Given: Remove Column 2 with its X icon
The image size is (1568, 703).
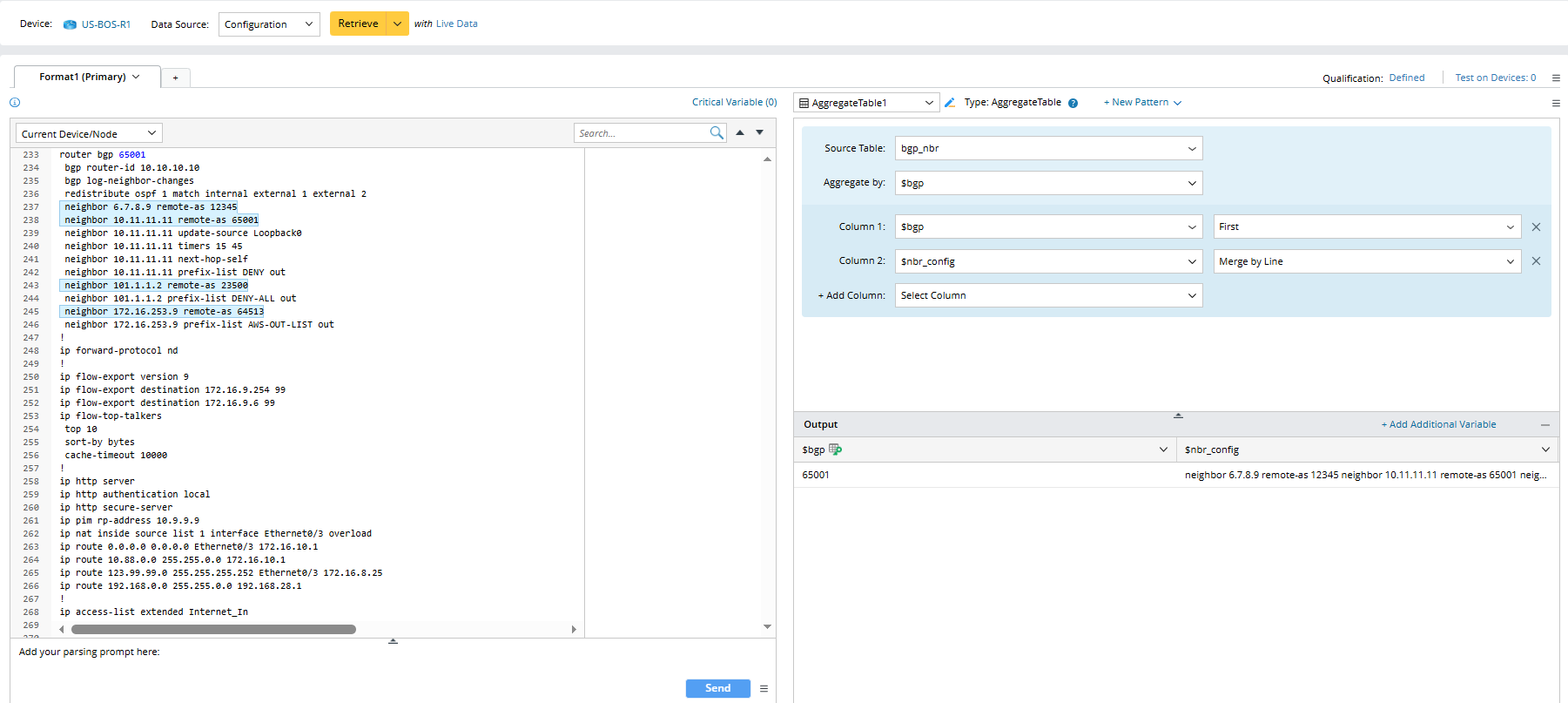Looking at the screenshot, I should click(x=1536, y=261).
